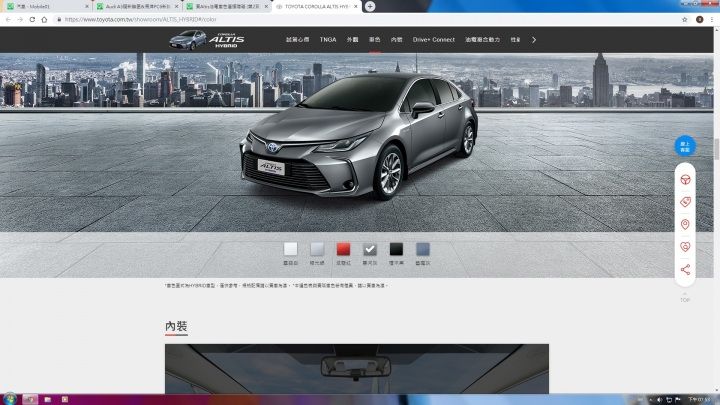Open a new browser tab with plus
Screen dimensions: 720x405
tap(370, 6)
